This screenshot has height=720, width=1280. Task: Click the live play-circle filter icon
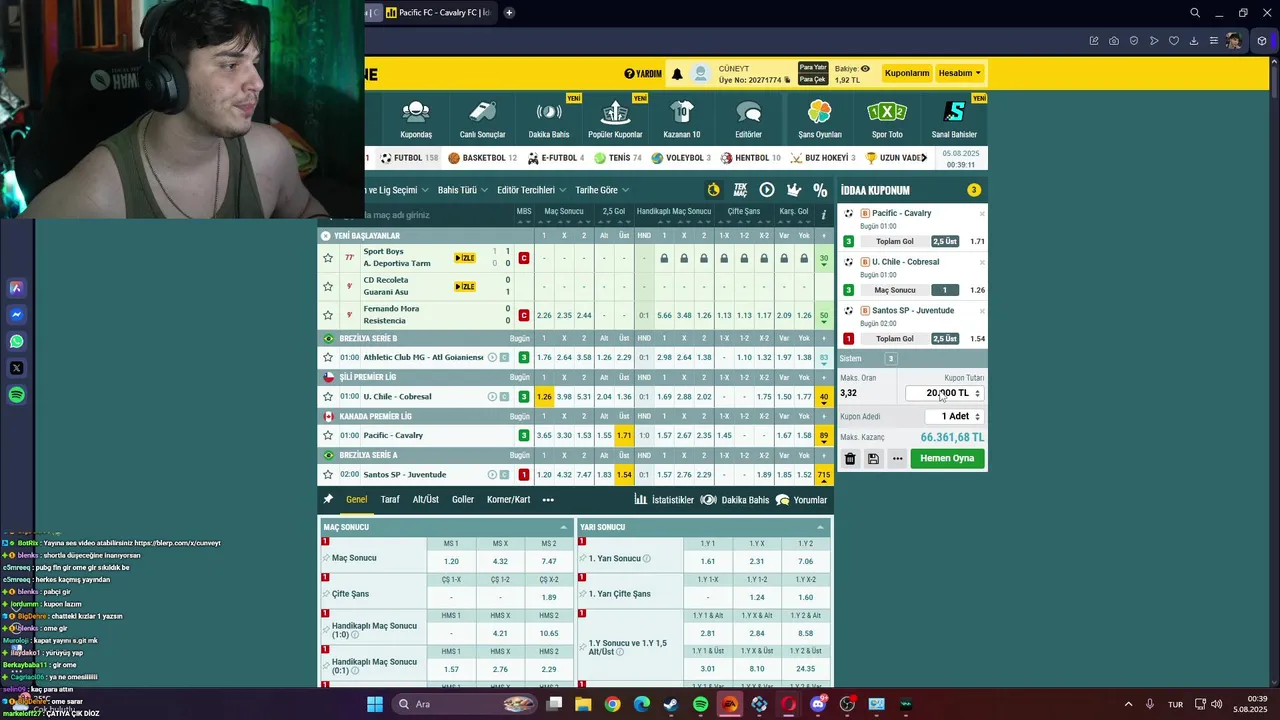(767, 190)
